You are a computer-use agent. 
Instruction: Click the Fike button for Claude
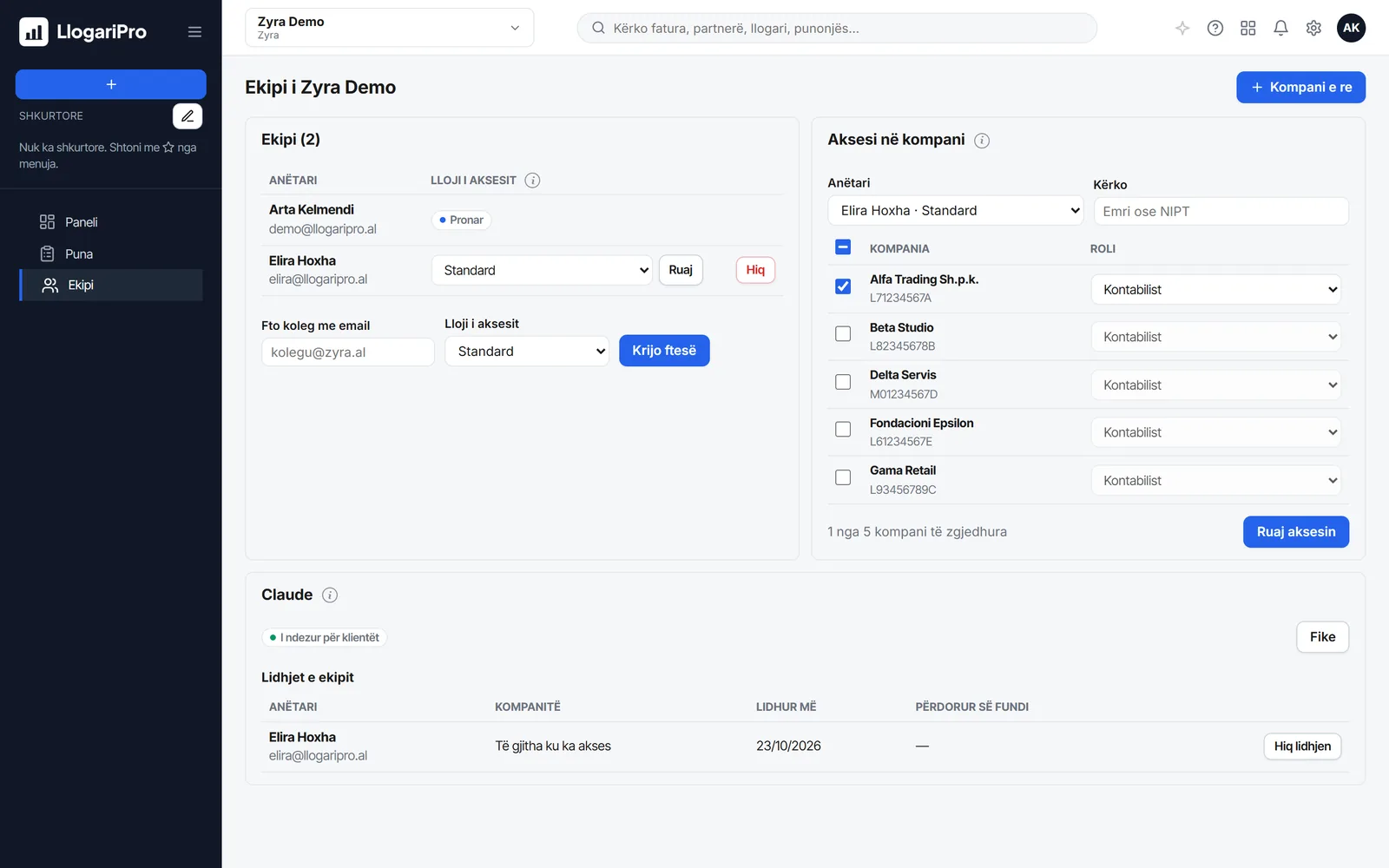click(1323, 637)
